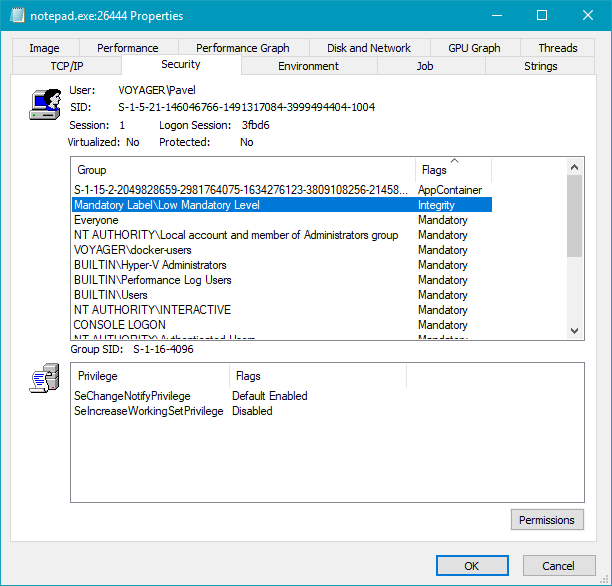Image resolution: width=612 pixels, height=586 pixels.
Task: Select the Threads tab
Action: point(557,48)
